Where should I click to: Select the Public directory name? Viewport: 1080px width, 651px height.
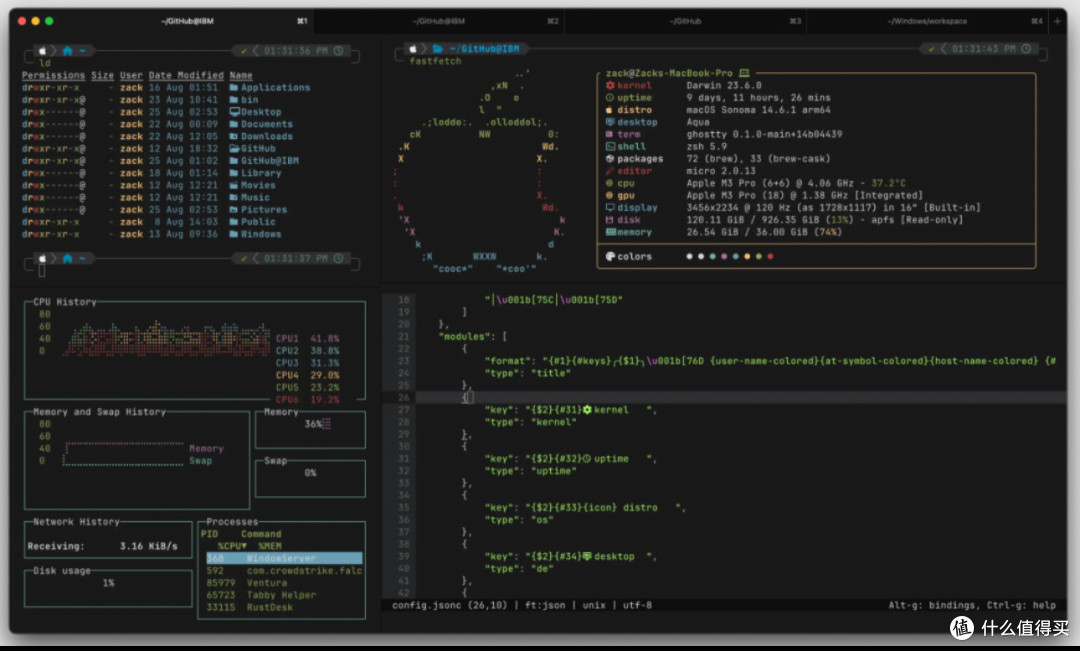(258, 222)
